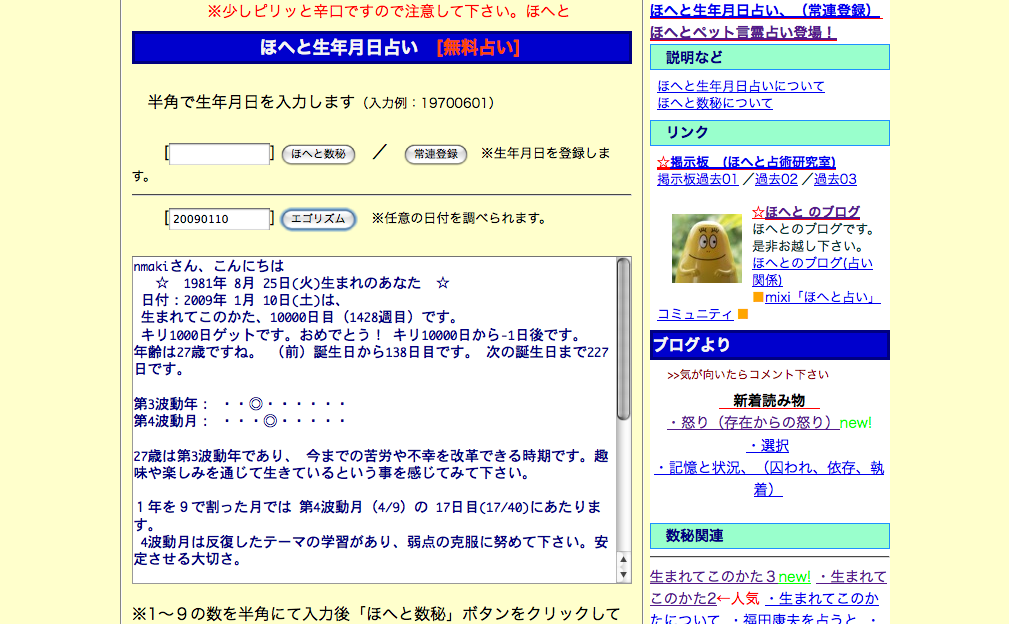Click the yellow character blog thumbnail
The width and height of the screenshot is (1009, 624).
coord(706,248)
